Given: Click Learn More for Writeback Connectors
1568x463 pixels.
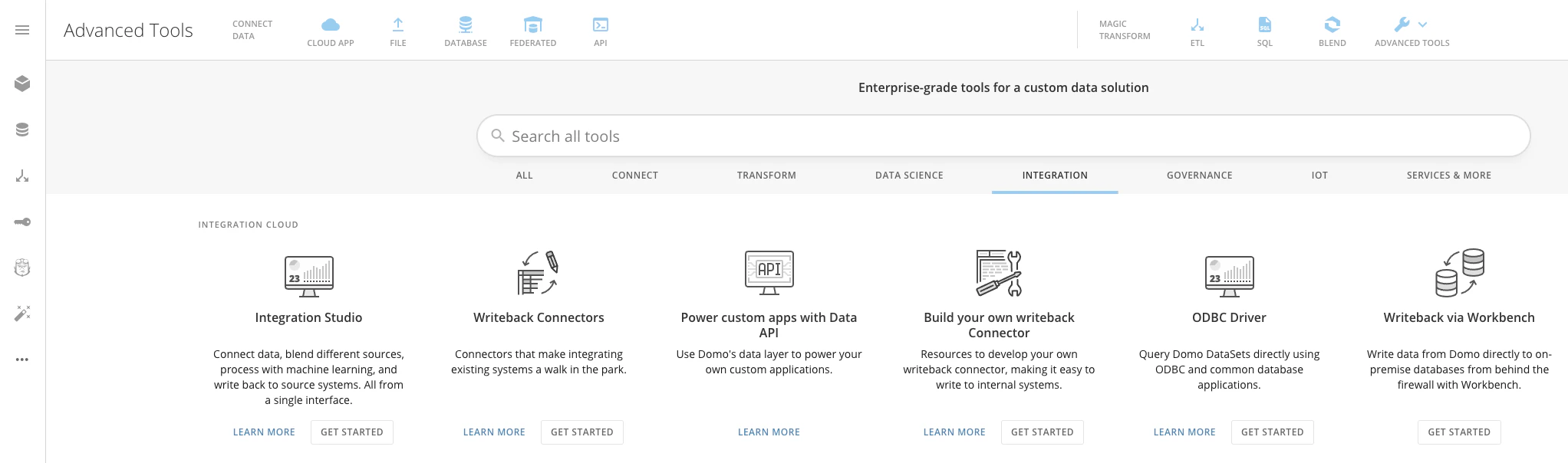Looking at the screenshot, I should coord(494,432).
